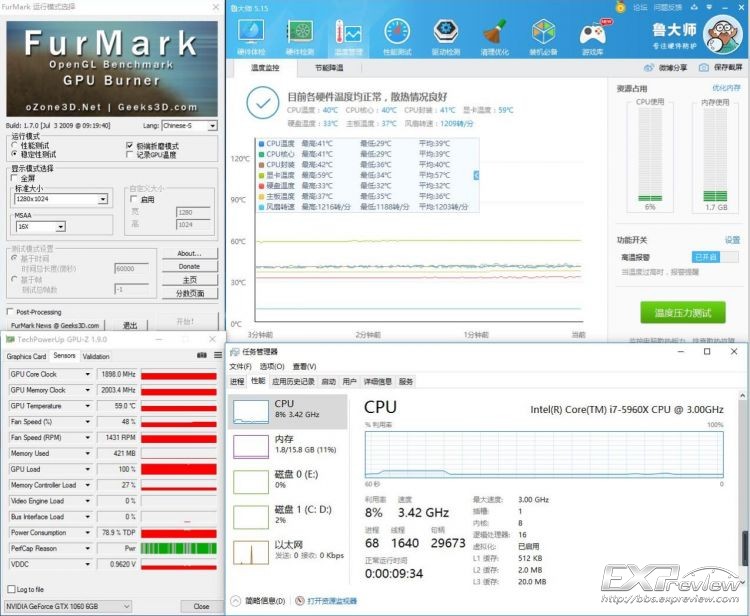750x616 pixels.
Task: Click 显卡温度 yellow-green legend swatch
Action: click(261, 175)
